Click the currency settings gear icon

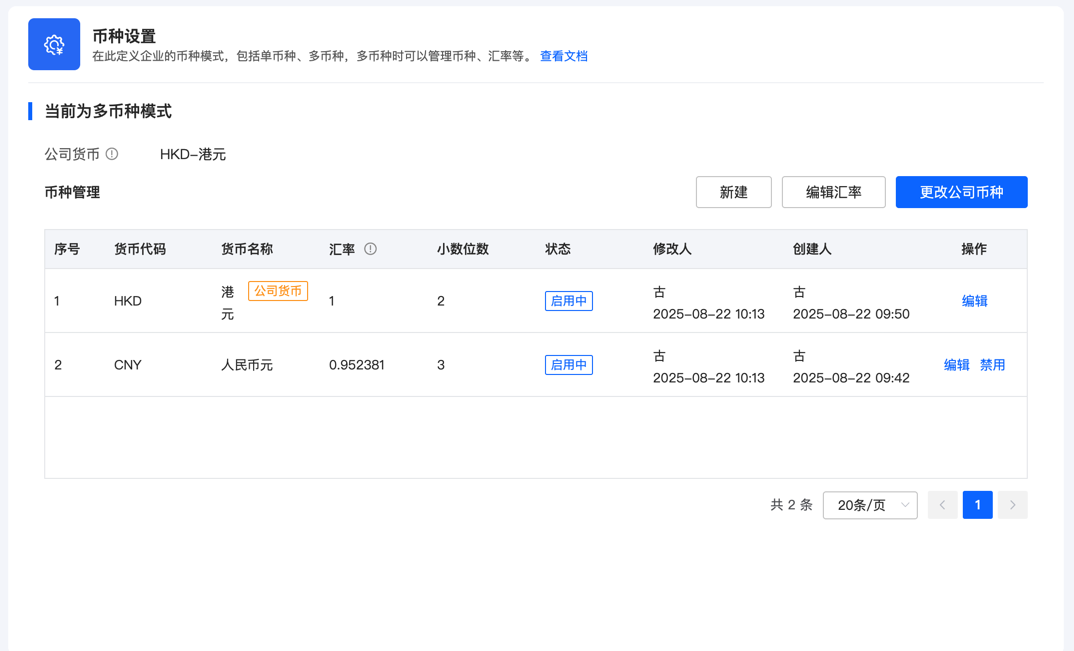click(x=54, y=44)
